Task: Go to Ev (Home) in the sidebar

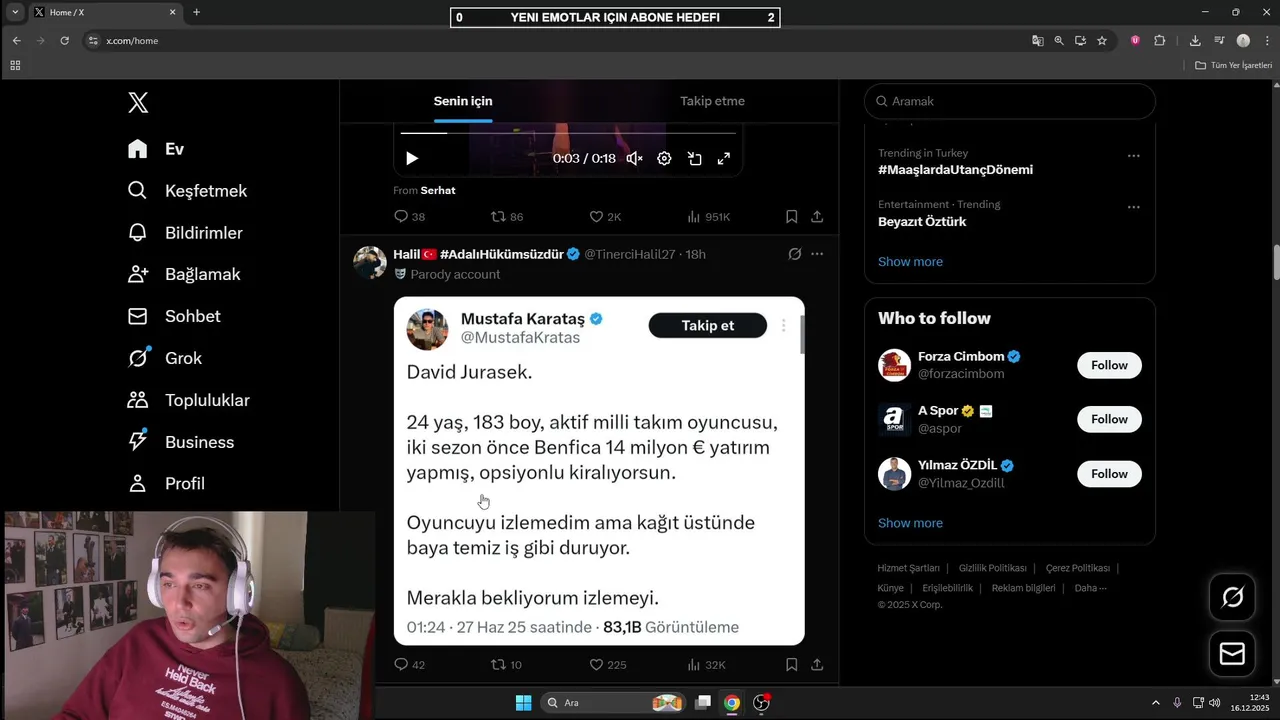Action: tap(156, 149)
